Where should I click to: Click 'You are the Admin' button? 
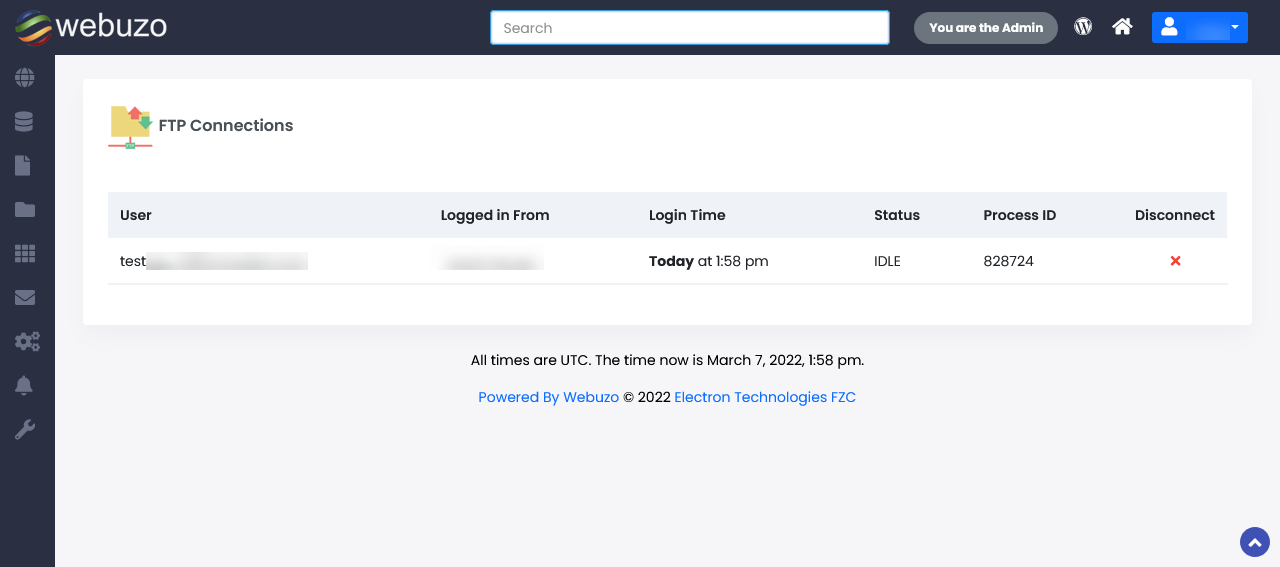(985, 28)
